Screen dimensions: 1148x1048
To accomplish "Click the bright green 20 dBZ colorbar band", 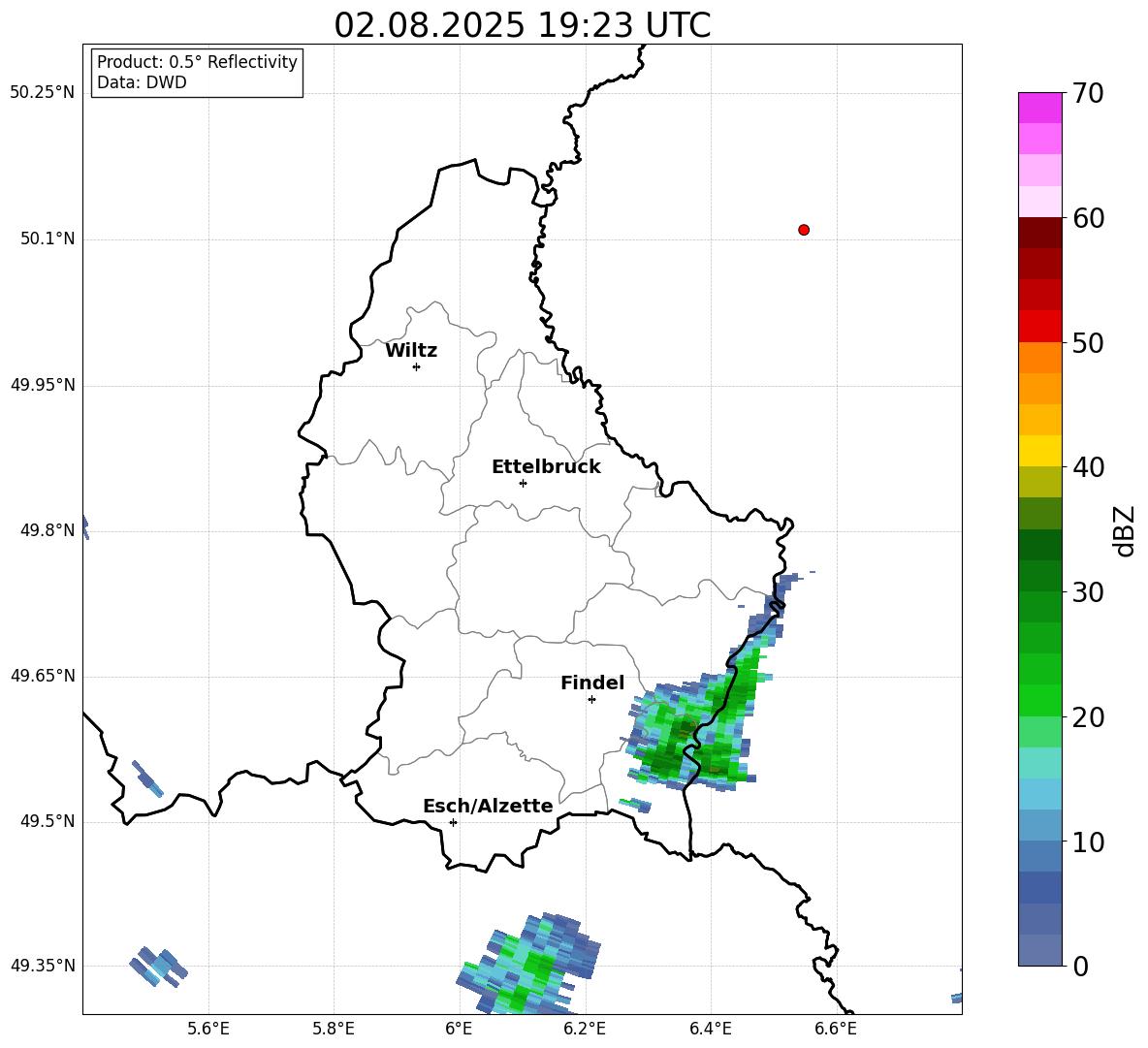I will [1039, 700].
